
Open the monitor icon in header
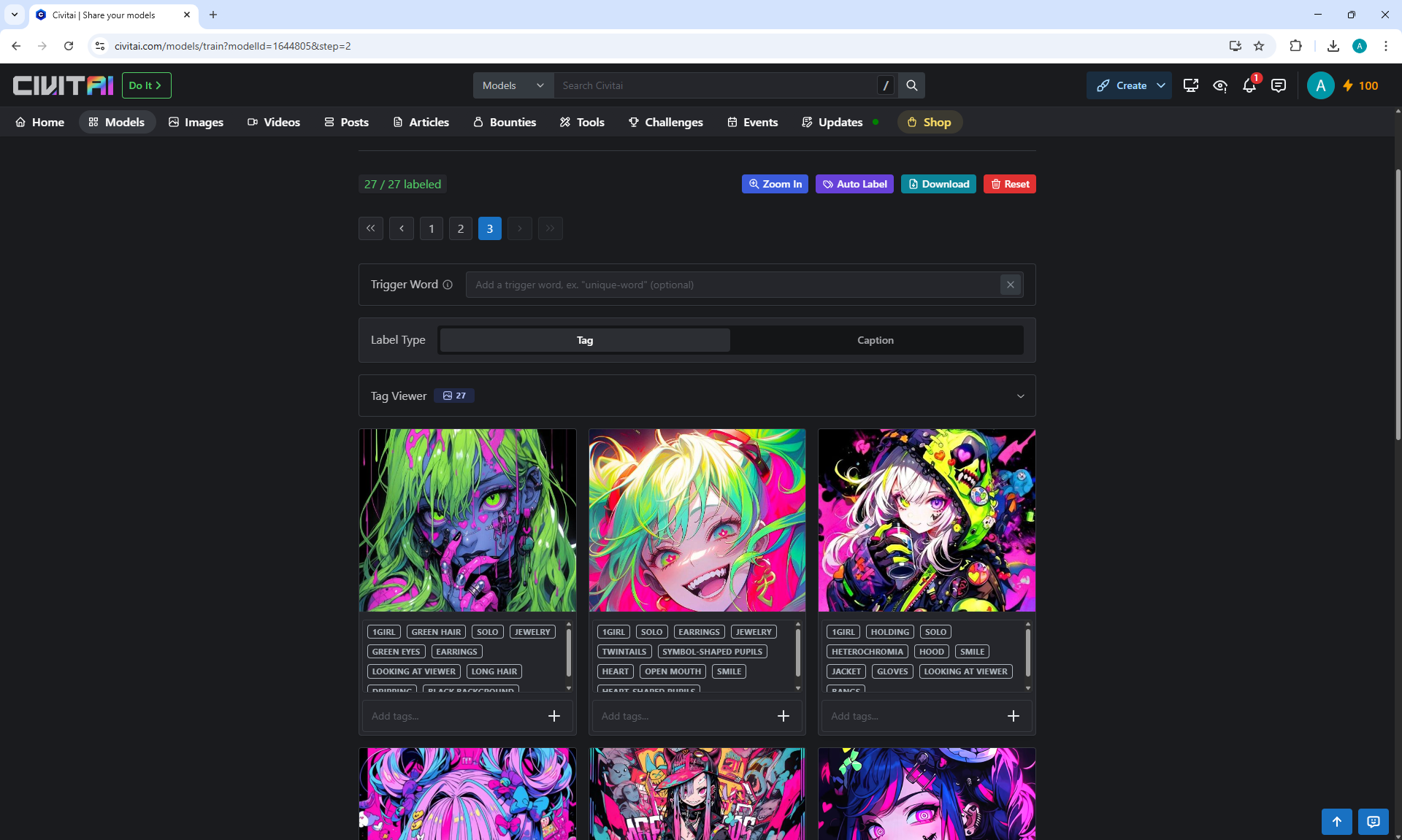pyautogui.click(x=1190, y=86)
